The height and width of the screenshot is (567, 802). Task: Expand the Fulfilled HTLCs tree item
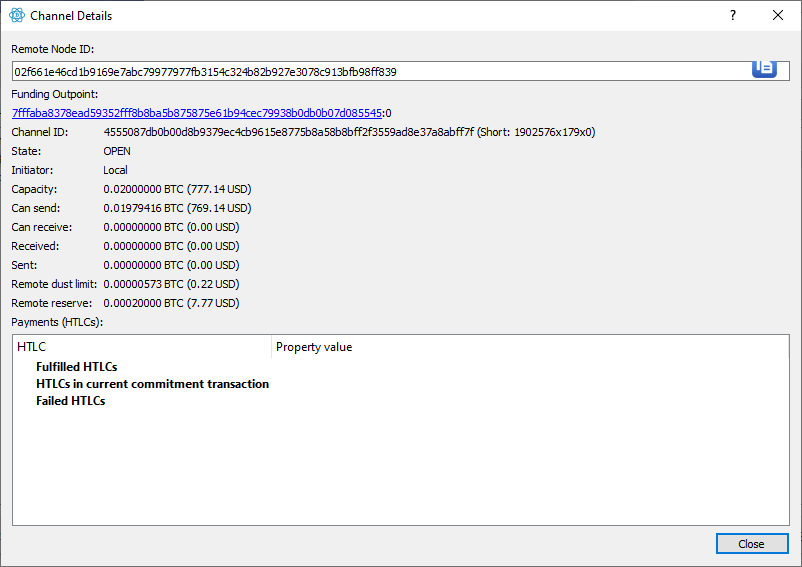coord(76,367)
